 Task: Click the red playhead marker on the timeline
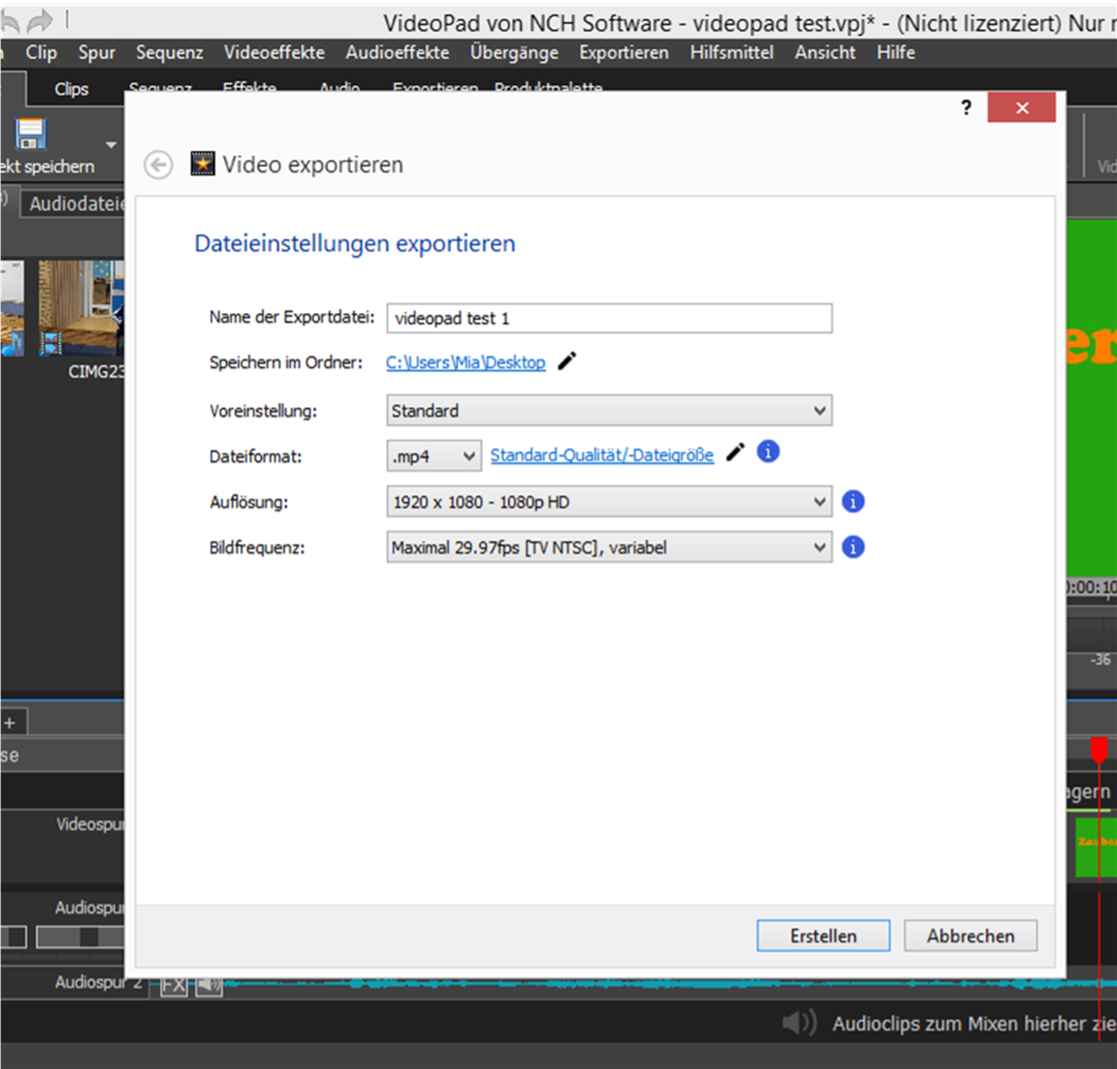(x=1099, y=749)
